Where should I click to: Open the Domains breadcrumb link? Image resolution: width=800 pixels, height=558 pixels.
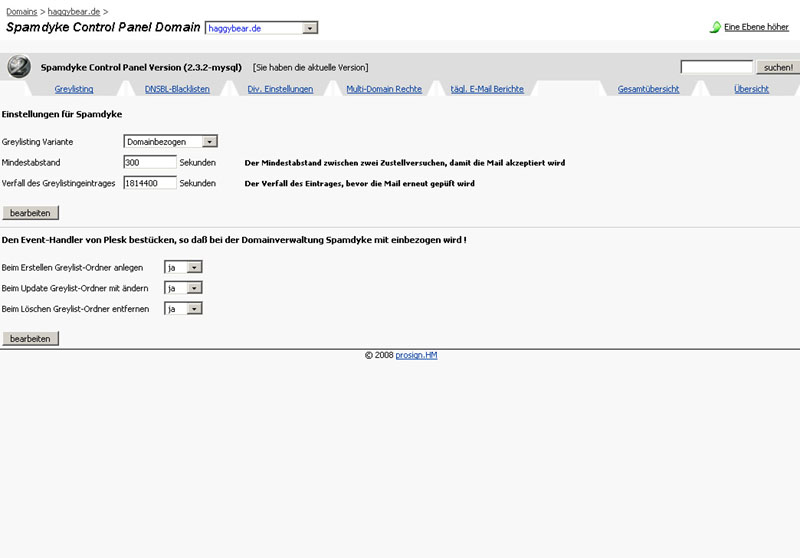tap(21, 11)
